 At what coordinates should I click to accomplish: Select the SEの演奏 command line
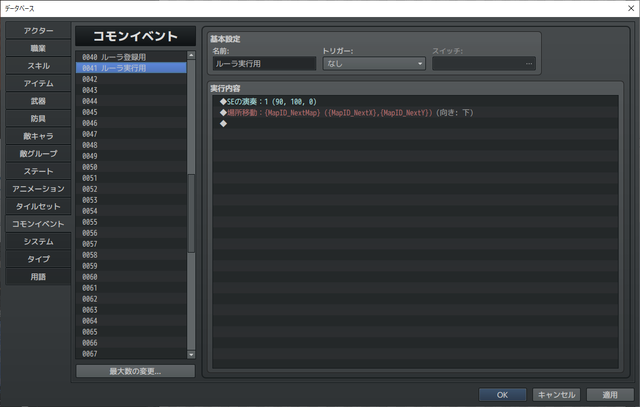tap(416, 102)
